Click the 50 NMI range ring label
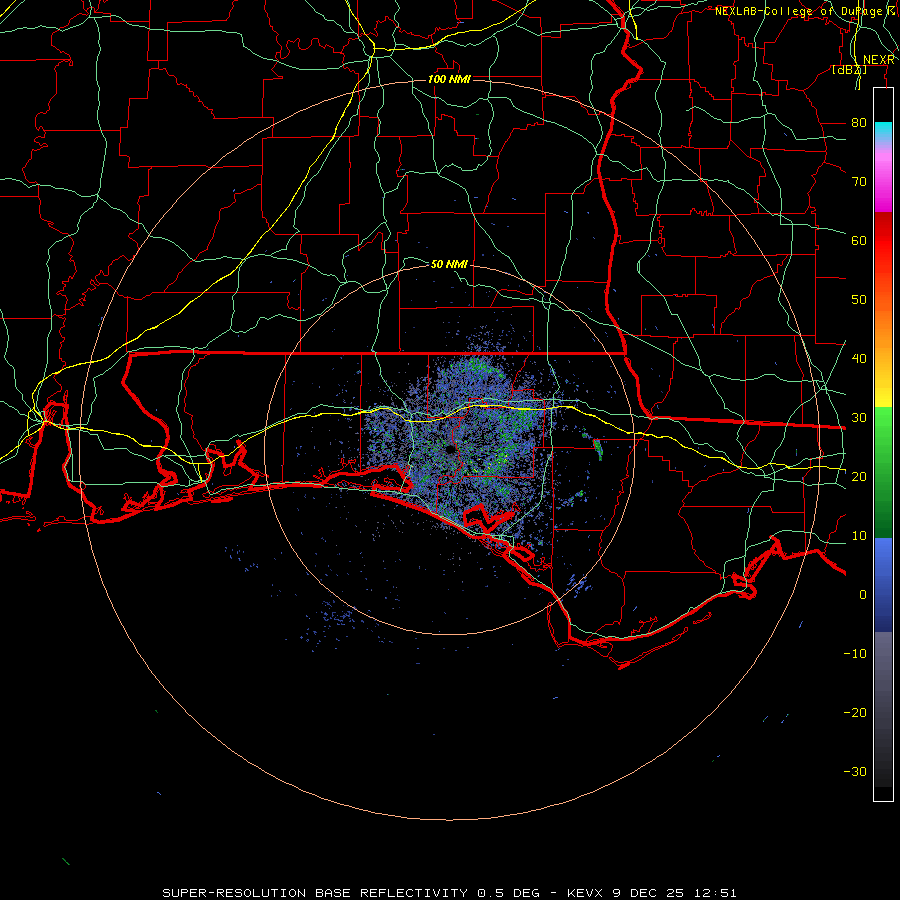Image resolution: width=900 pixels, height=900 pixels. [449, 264]
